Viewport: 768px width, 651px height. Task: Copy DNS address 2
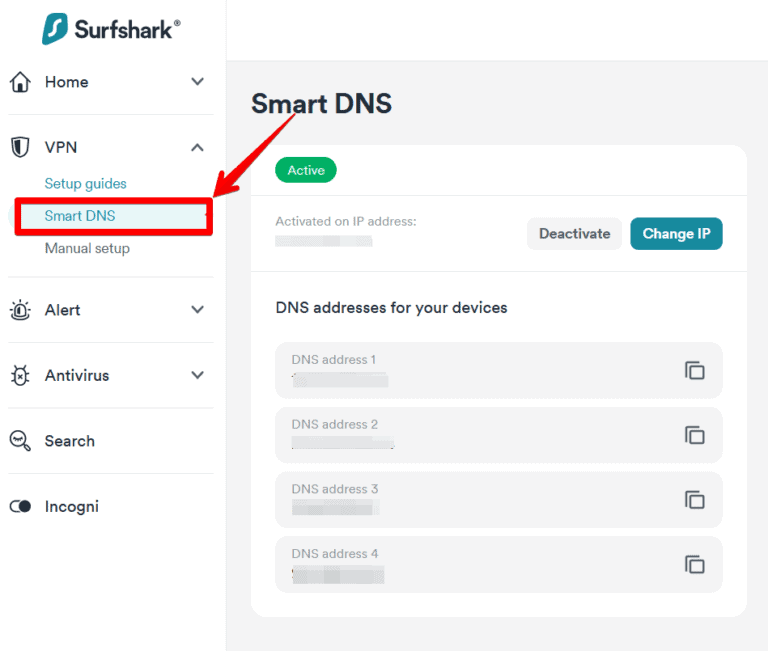[695, 435]
